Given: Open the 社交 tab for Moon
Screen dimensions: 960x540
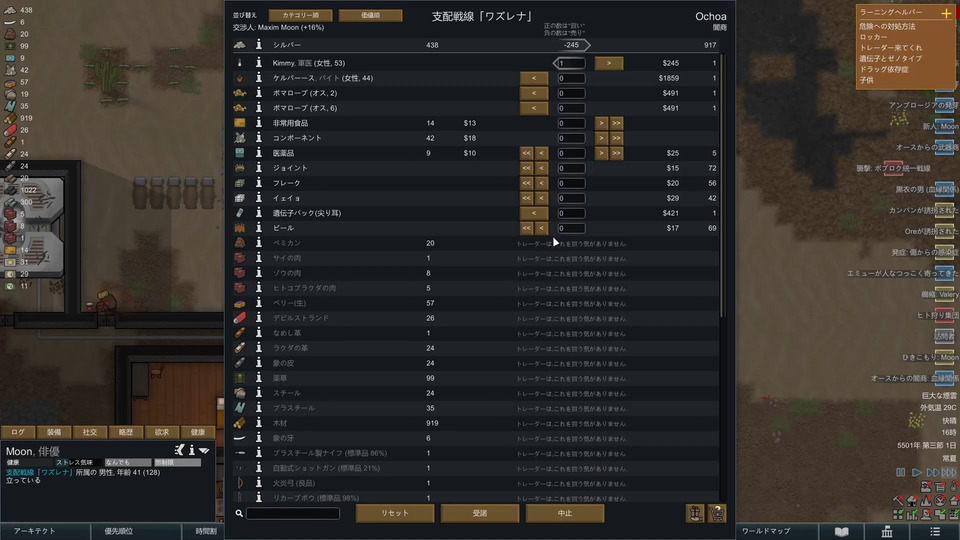Looking at the screenshot, I should [x=90, y=432].
